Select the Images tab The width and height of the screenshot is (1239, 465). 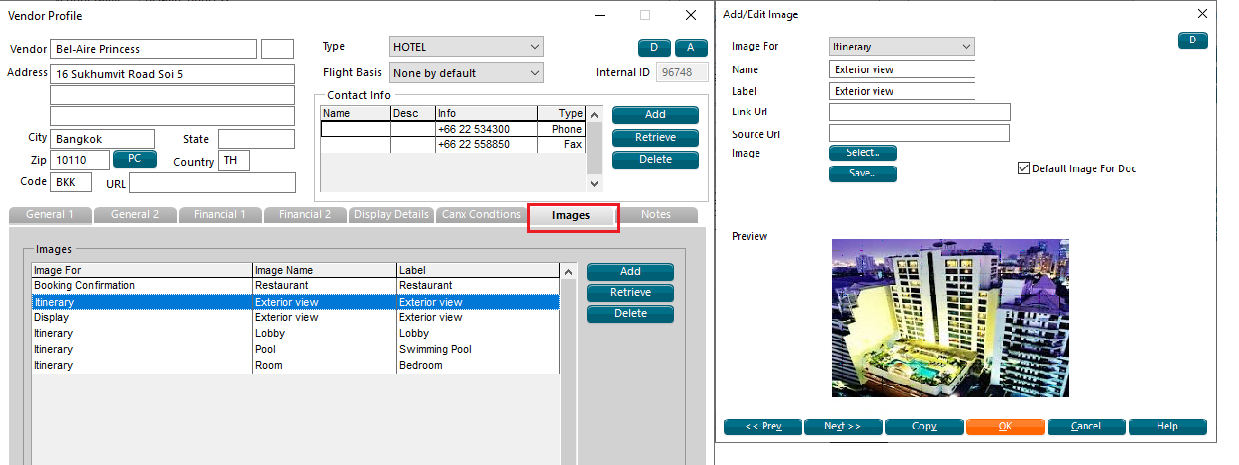click(x=571, y=215)
